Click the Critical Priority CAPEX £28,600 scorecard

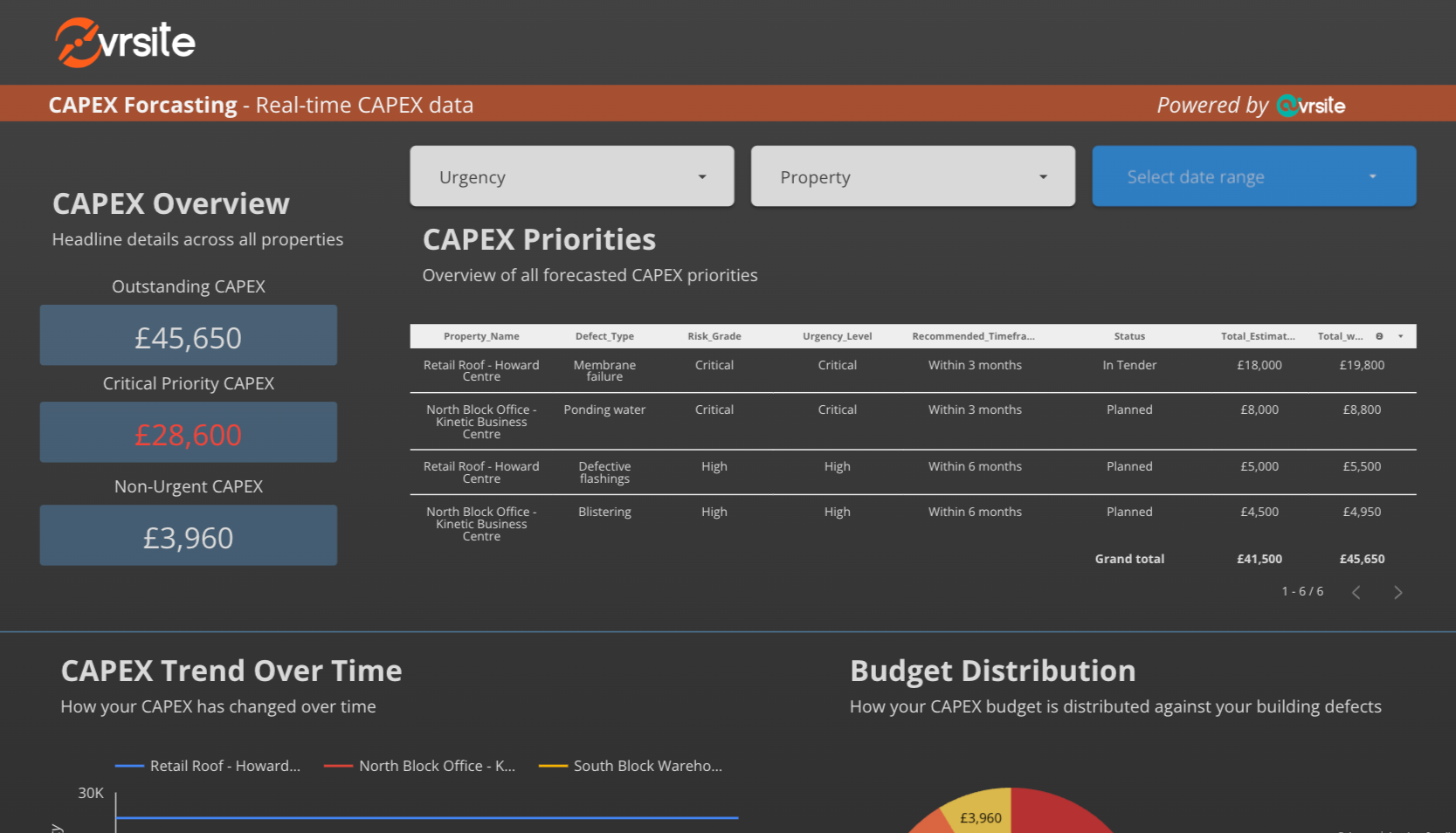tap(189, 432)
